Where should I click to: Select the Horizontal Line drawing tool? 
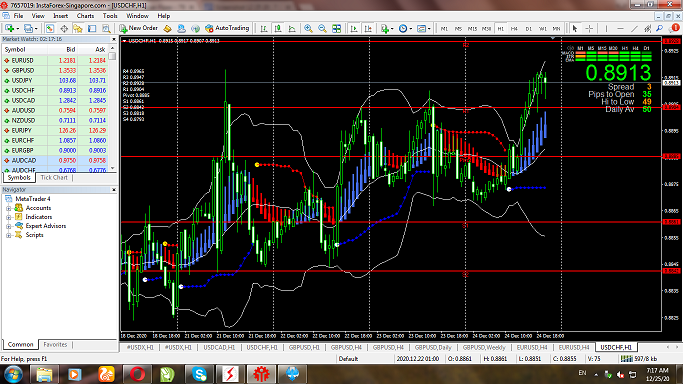click(620, 28)
